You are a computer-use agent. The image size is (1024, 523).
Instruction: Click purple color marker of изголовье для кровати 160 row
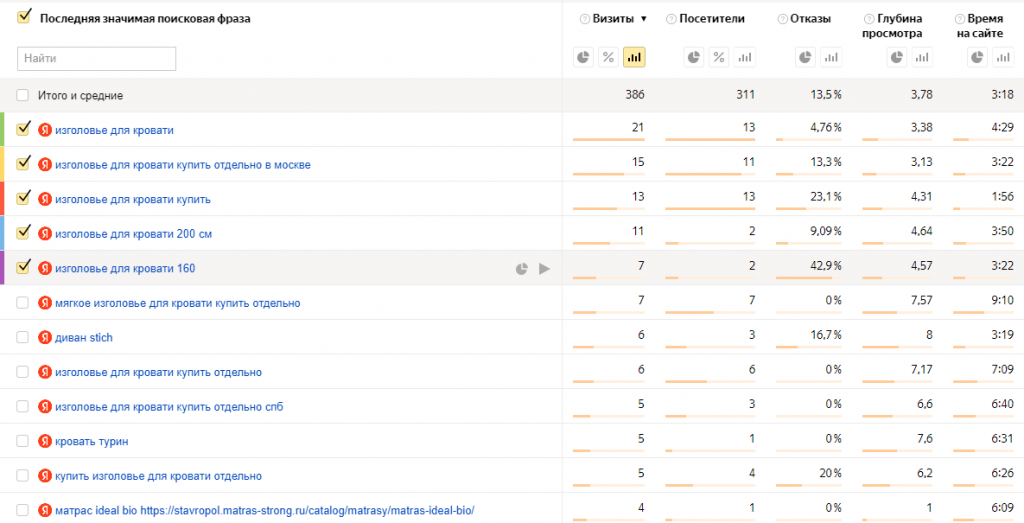[x=2, y=268]
